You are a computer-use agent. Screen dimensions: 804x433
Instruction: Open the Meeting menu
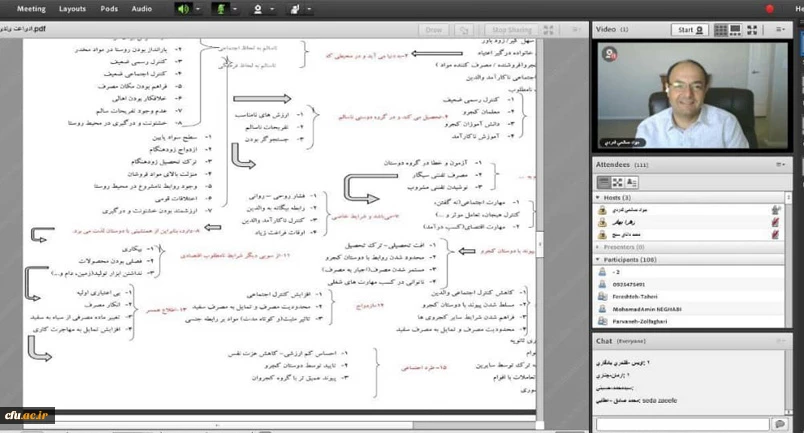click(x=31, y=8)
